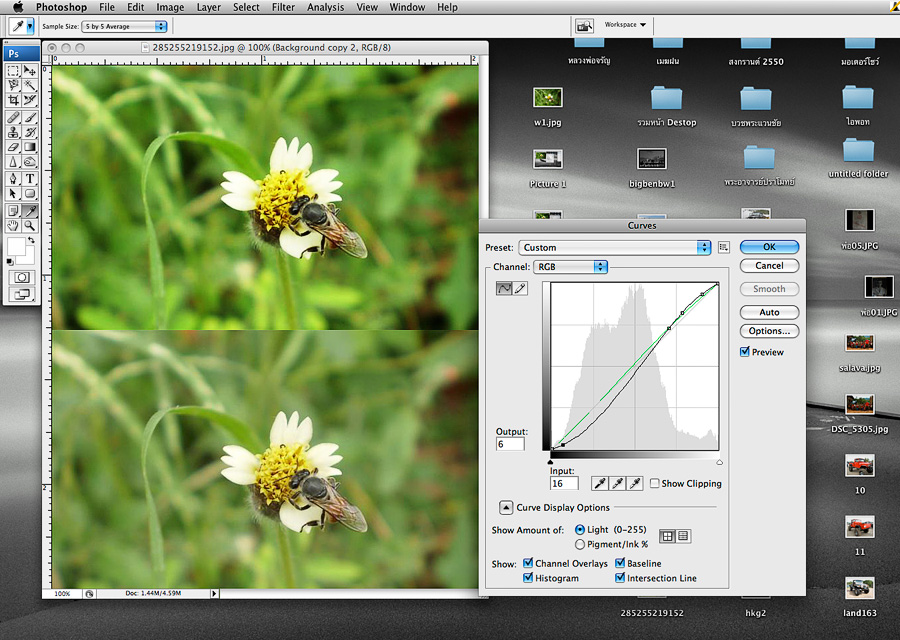Screen dimensions: 900x640
Task: Enable the Show Clipping checkbox
Action: [x=654, y=484]
